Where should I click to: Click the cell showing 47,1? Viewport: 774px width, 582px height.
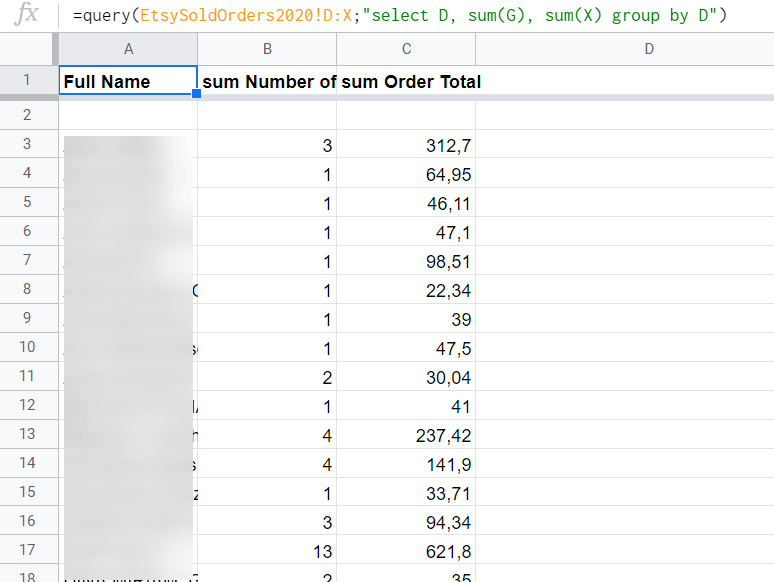point(406,232)
